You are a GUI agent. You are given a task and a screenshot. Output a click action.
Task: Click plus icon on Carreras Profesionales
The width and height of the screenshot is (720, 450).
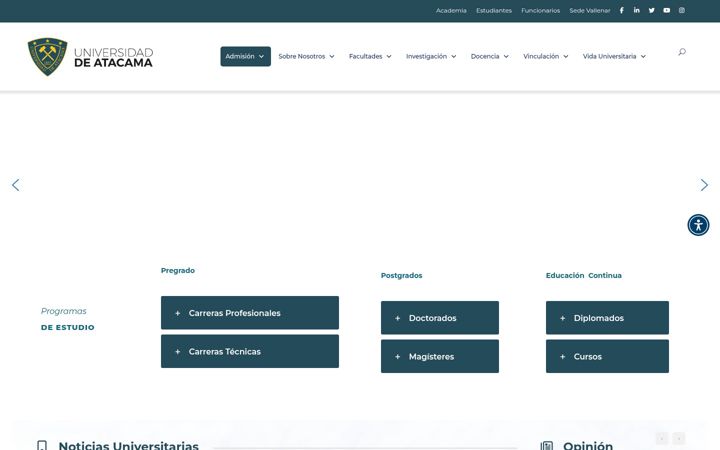click(178, 313)
